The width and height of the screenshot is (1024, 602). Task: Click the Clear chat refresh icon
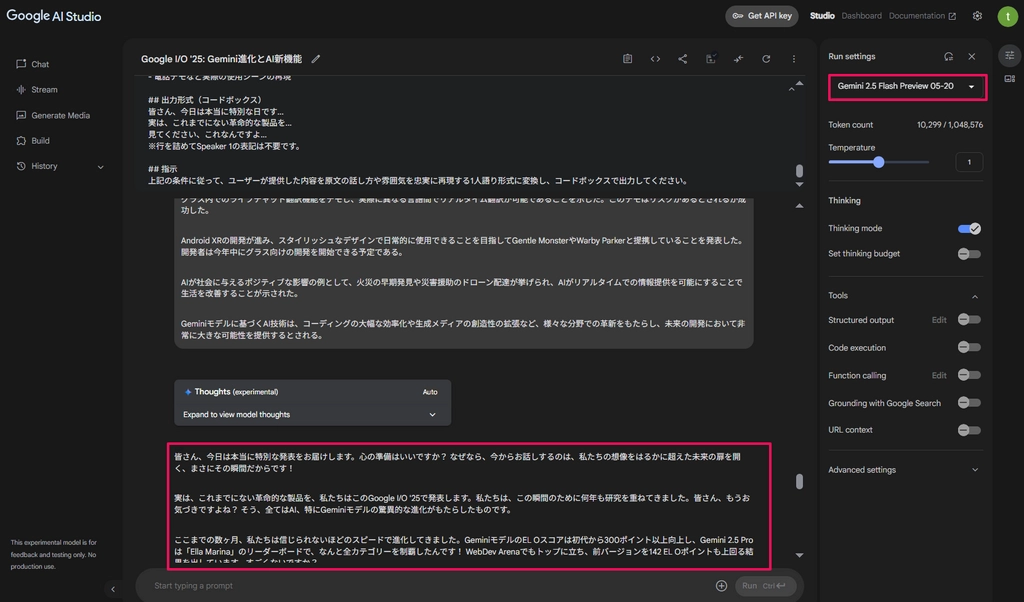(766, 59)
